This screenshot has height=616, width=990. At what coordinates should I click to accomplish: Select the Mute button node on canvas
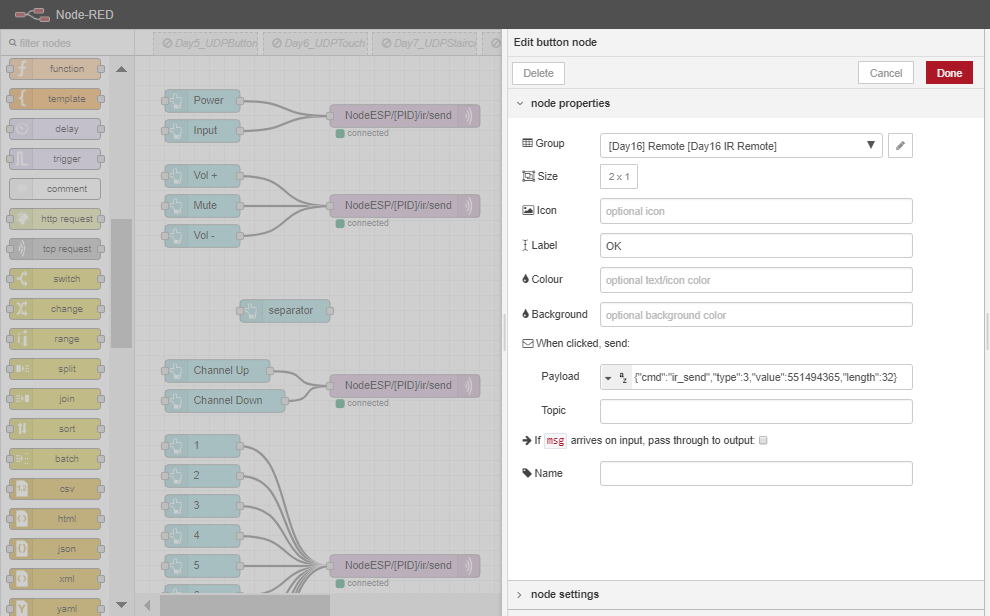point(202,206)
